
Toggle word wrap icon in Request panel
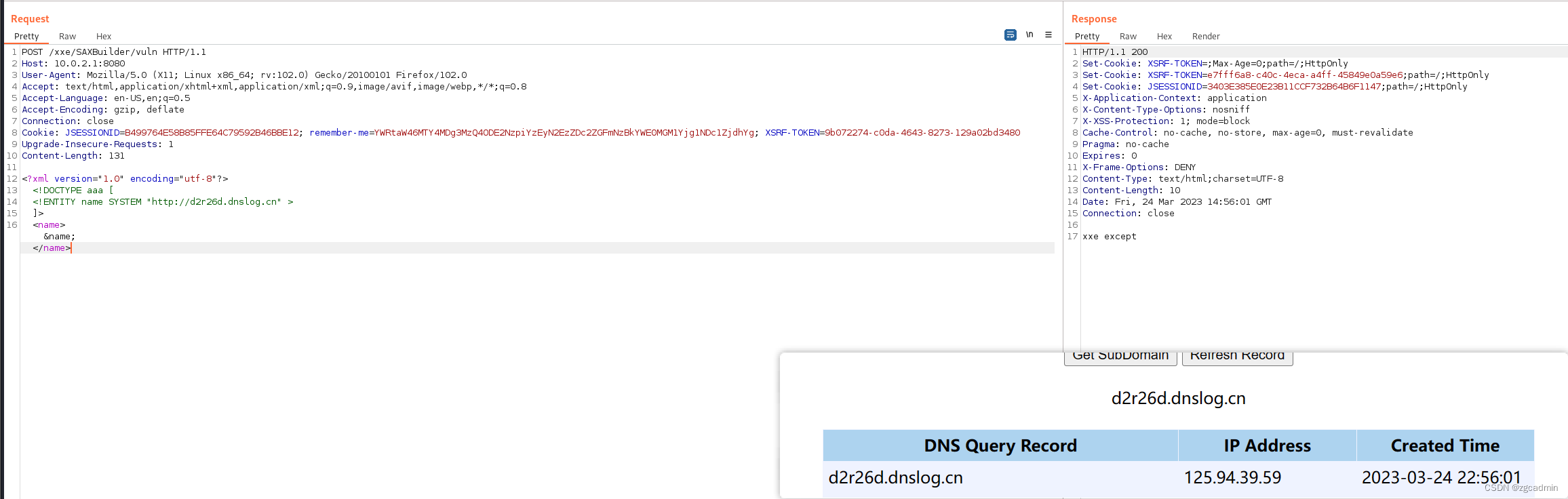pyautogui.click(x=1010, y=35)
